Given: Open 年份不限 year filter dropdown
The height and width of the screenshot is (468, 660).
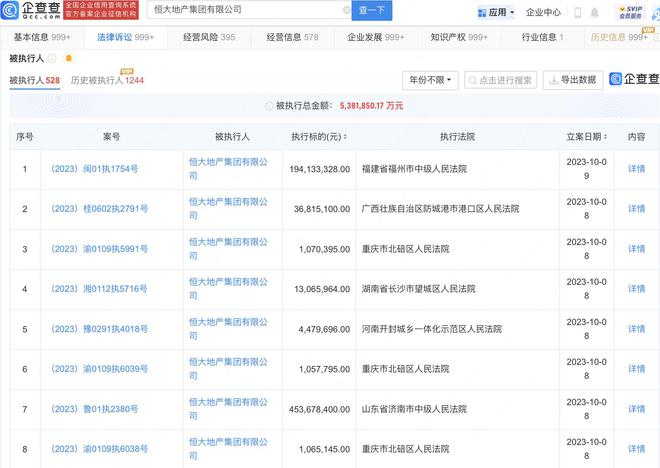Looking at the screenshot, I should (x=430, y=80).
